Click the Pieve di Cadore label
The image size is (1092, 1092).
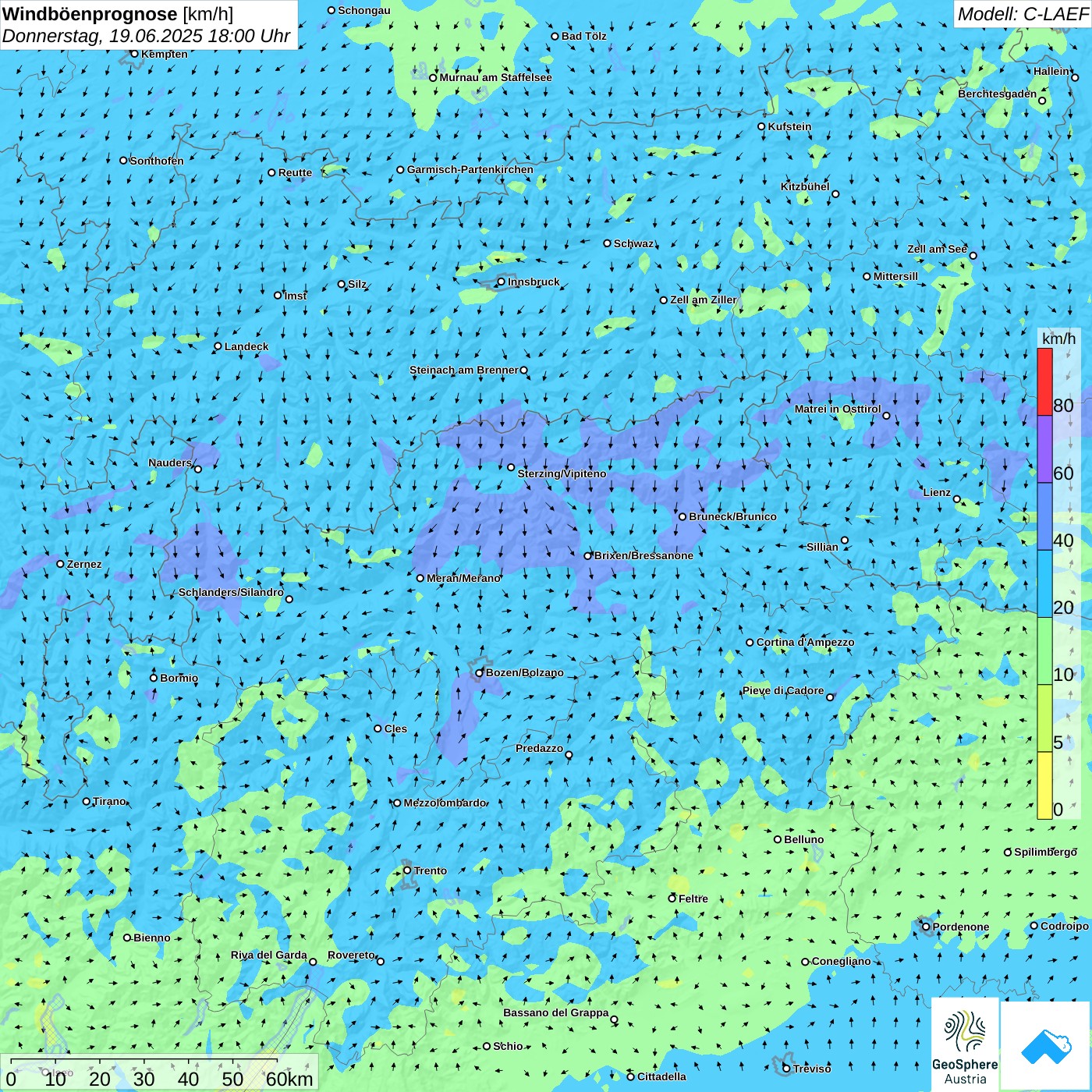point(782,690)
